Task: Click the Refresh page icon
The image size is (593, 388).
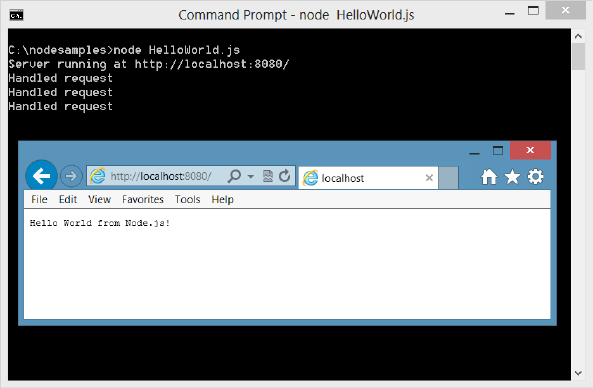Action: [284, 176]
